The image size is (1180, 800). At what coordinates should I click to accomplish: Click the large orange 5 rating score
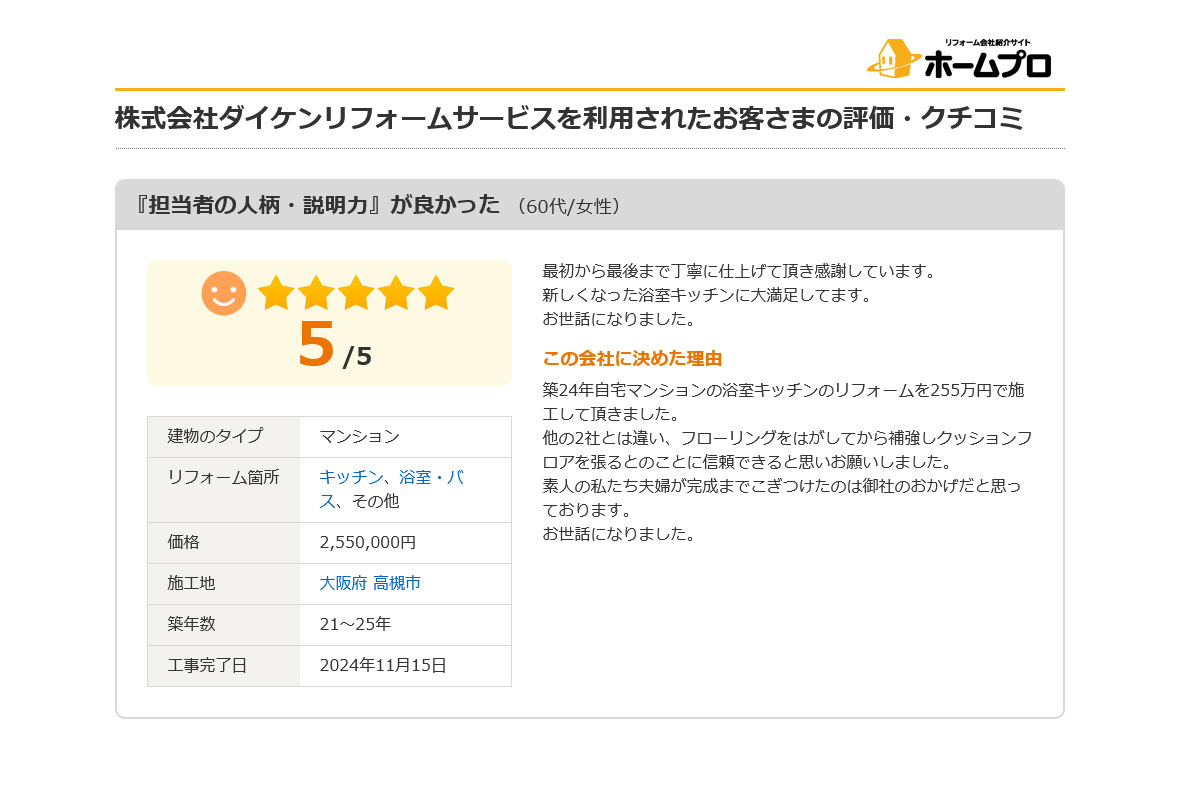point(316,345)
